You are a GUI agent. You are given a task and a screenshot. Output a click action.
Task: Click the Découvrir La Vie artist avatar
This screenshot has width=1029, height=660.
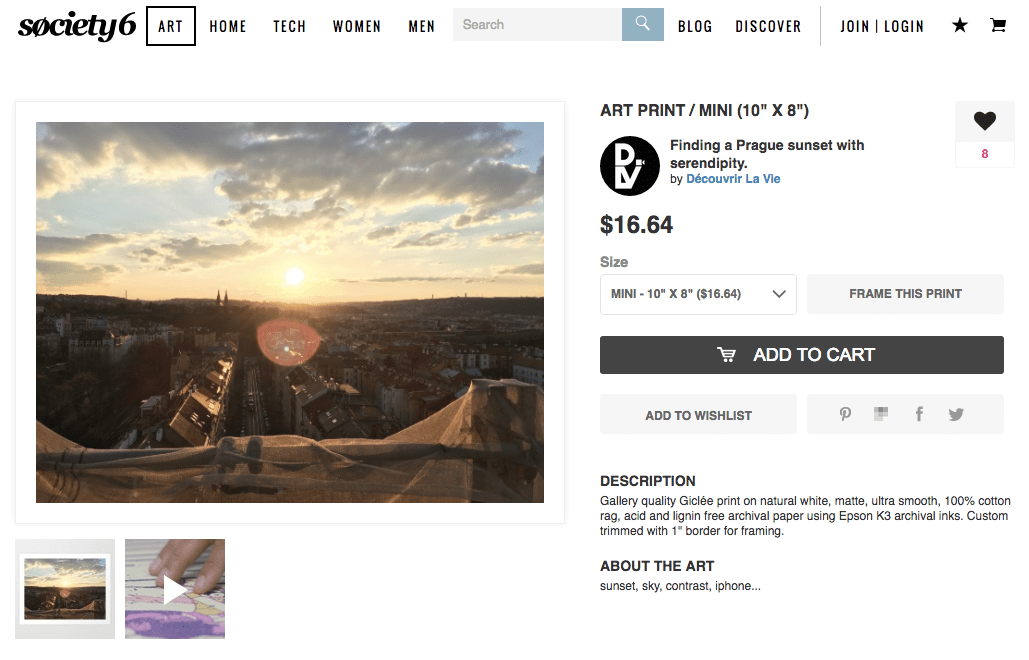tap(630, 165)
